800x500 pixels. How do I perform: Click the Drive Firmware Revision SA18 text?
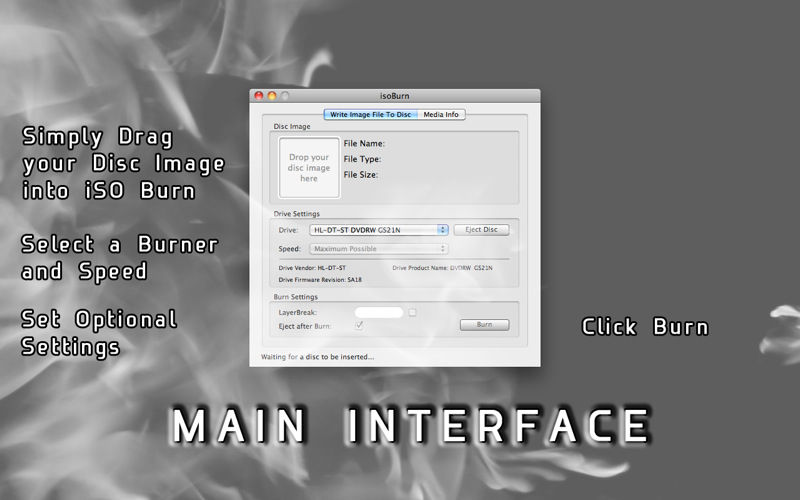tap(320, 280)
